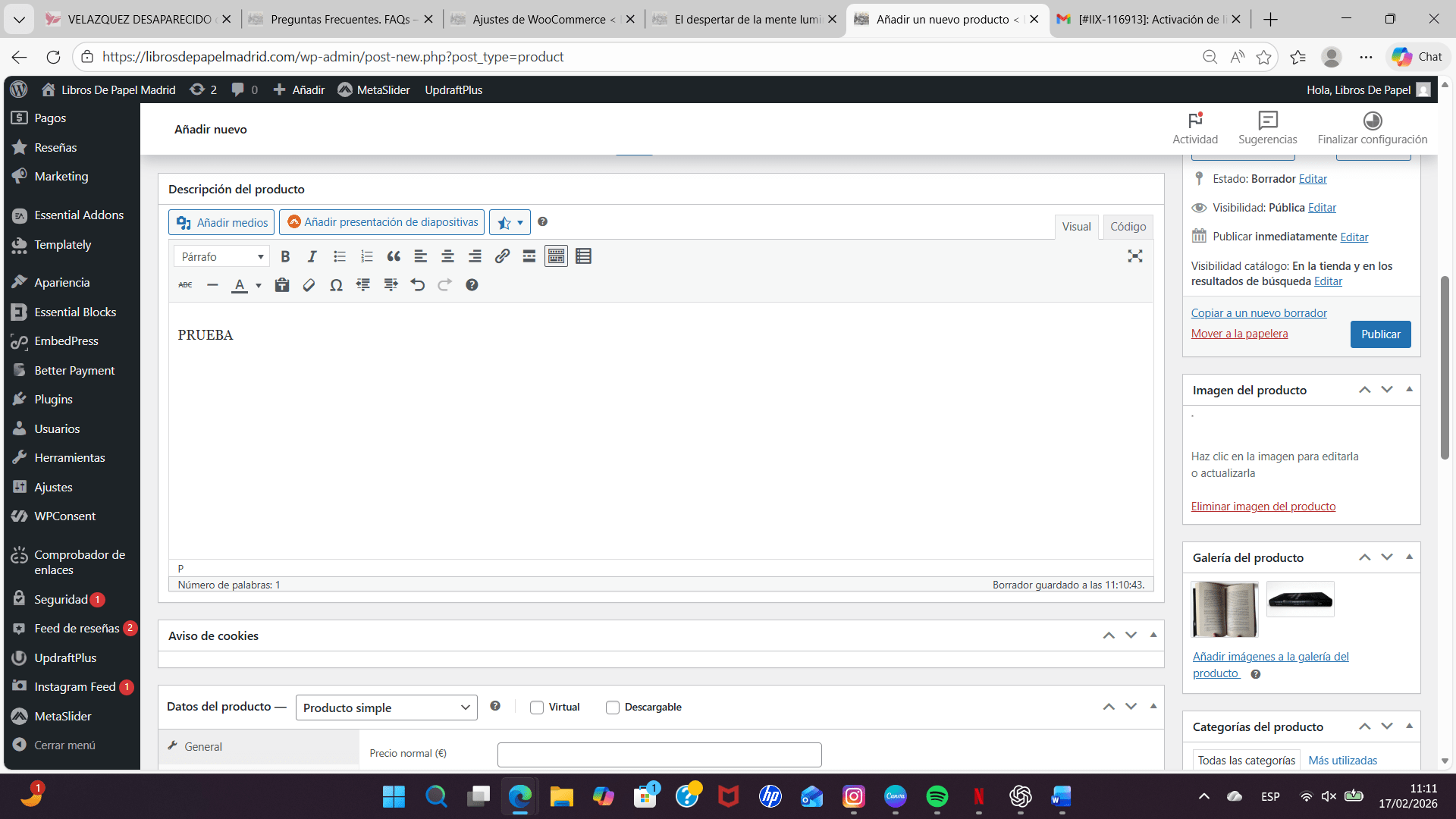
Task: Open the Párrafo format dropdown
Action: point(221,256)
